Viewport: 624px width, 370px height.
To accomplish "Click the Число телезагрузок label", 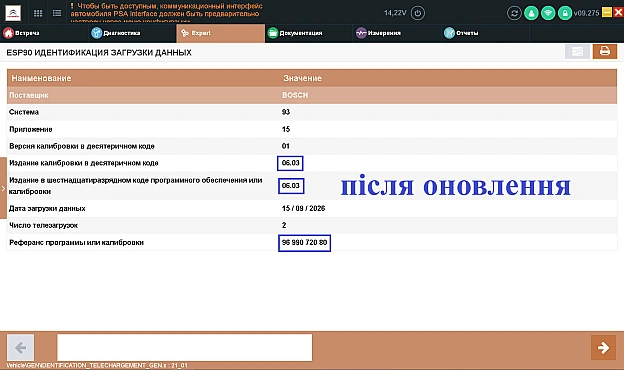I will click(x=43, y=226).
